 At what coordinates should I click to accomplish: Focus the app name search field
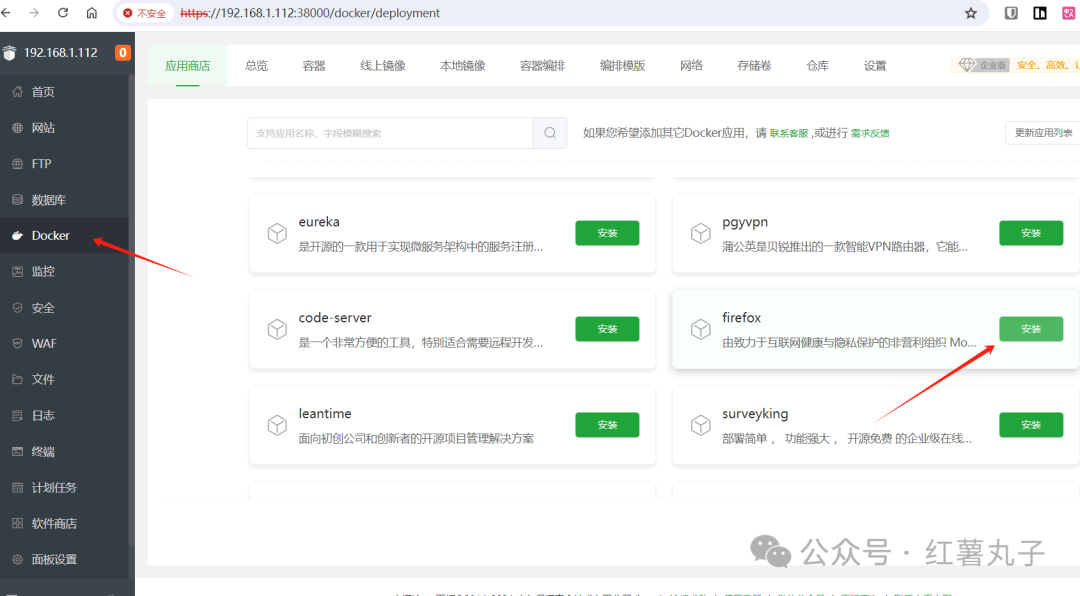[390, 133]
